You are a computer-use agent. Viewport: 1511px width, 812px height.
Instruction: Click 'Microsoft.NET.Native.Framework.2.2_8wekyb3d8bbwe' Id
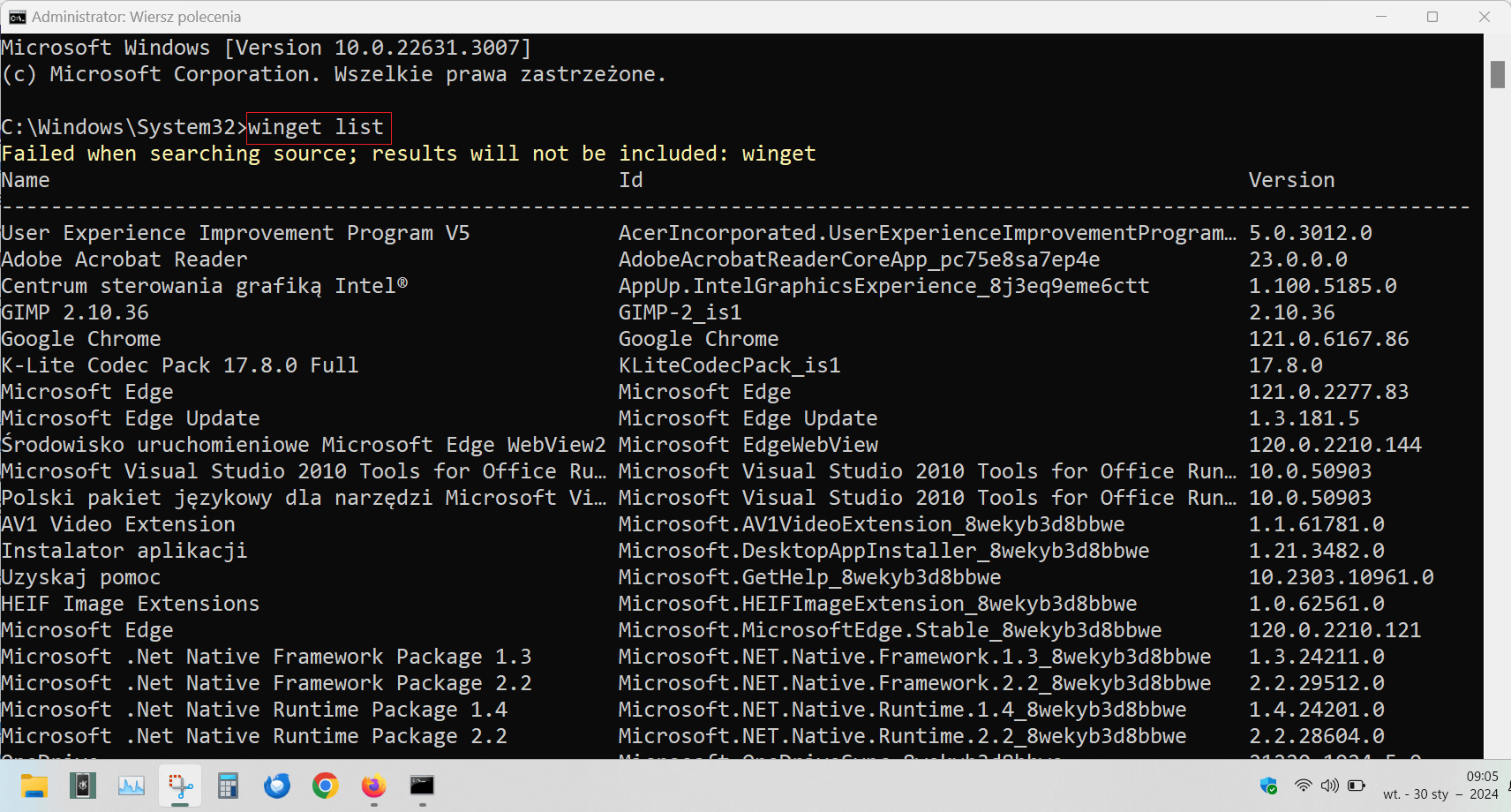point(915,683)
